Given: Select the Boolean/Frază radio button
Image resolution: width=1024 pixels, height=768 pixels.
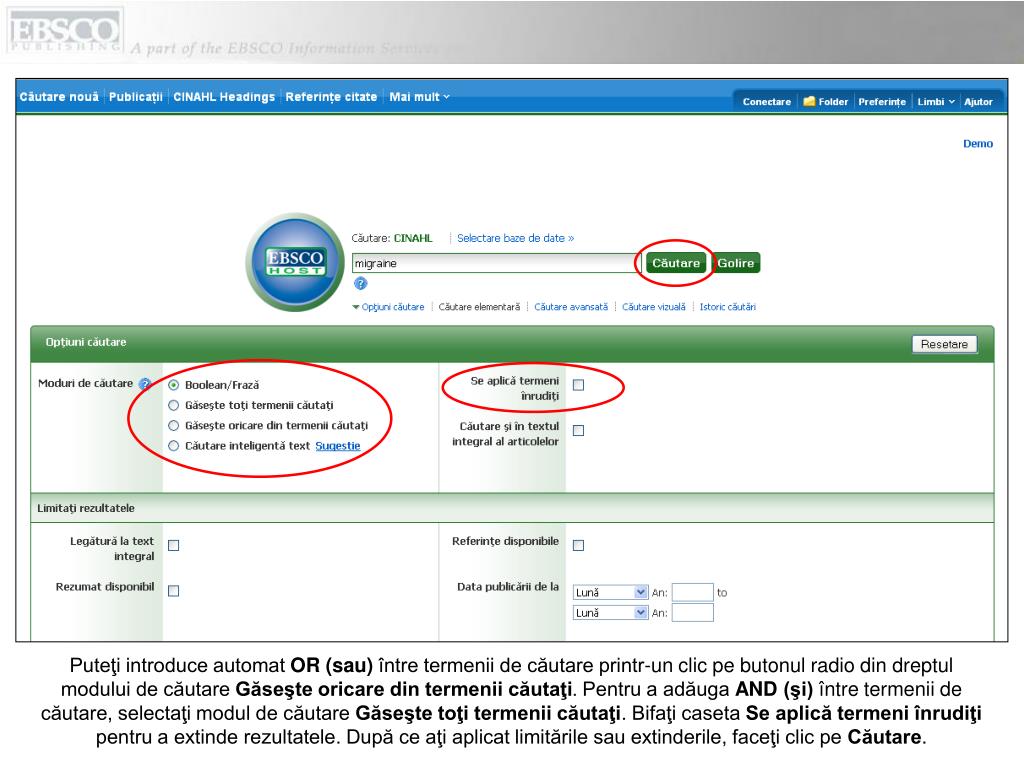Looking at the screenshot, I should [x=174, y=385].
